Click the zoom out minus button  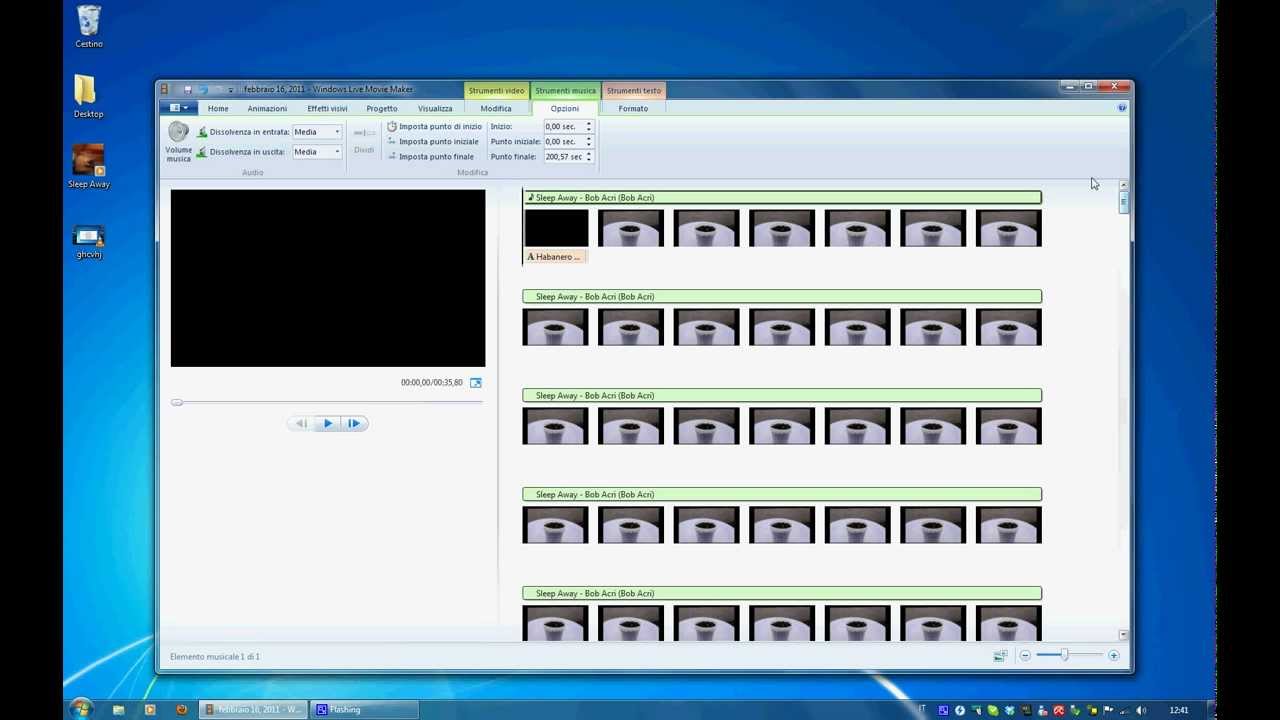[x=1025, y=656]
